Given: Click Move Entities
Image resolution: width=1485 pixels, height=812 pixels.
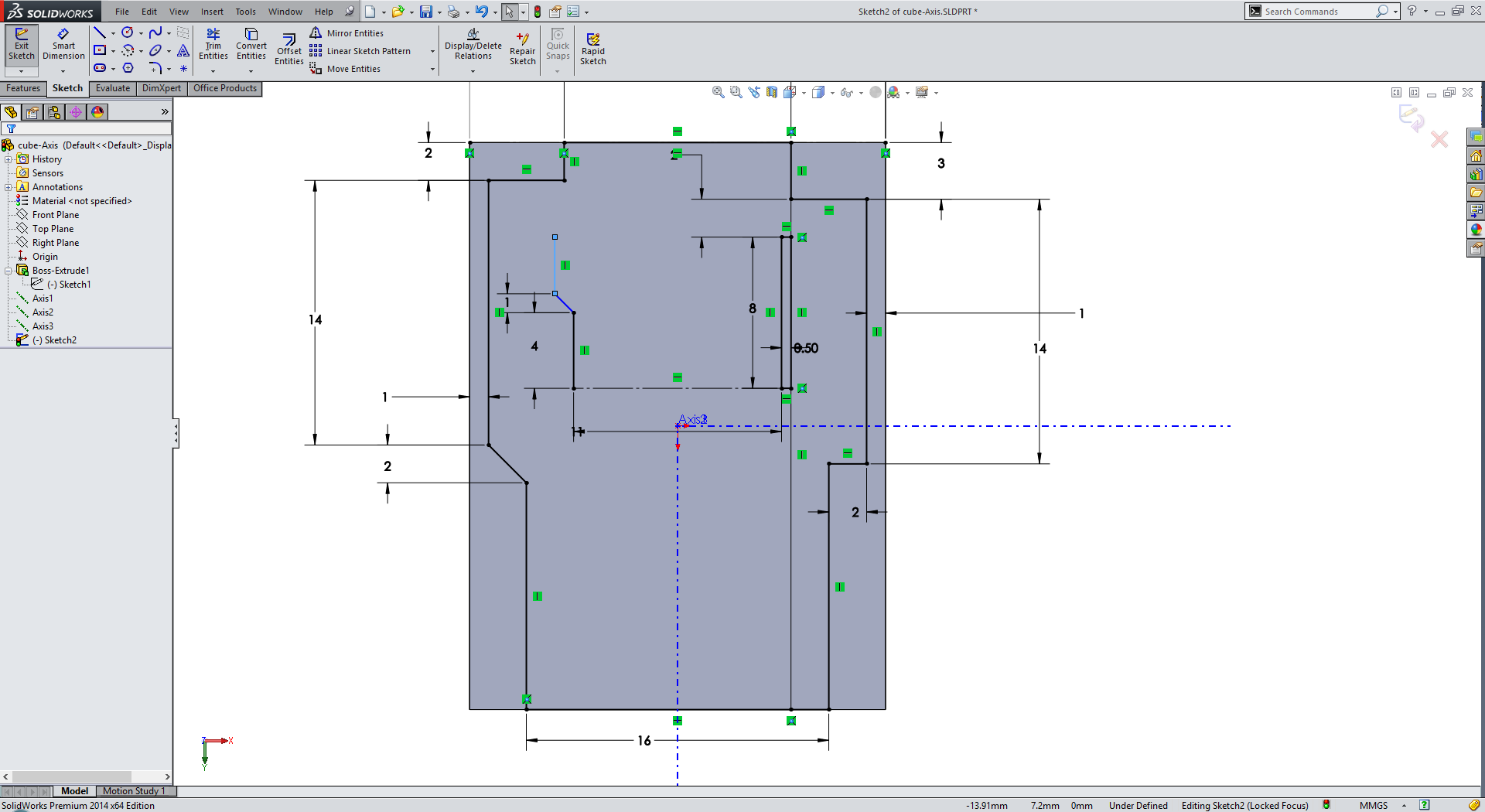Looking at the screenshot, I should (345, 69).
